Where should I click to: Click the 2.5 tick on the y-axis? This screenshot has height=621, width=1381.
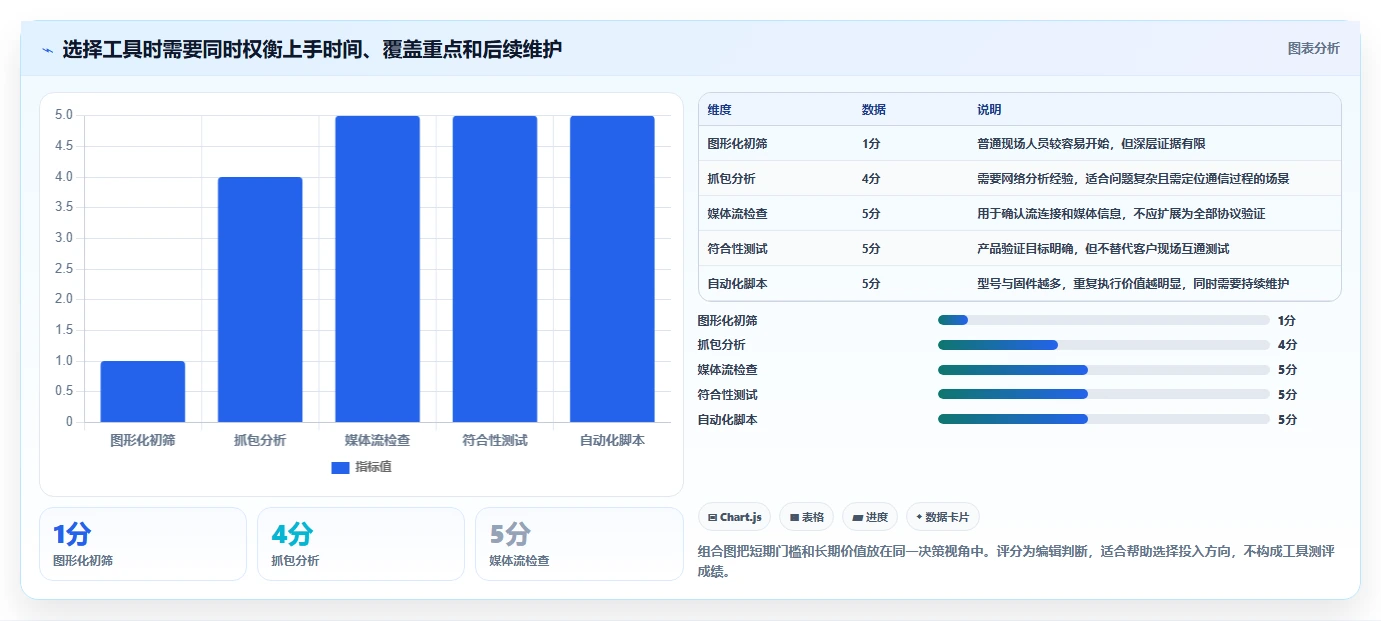point(64,268)
